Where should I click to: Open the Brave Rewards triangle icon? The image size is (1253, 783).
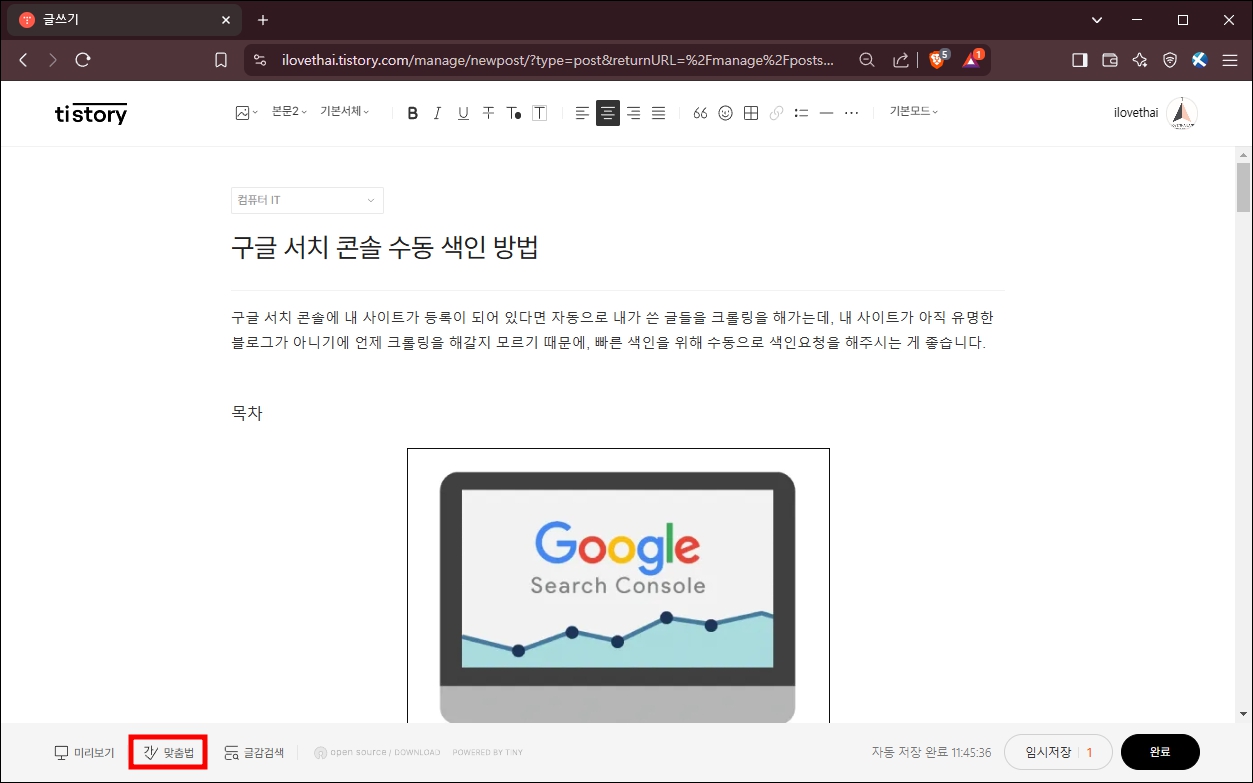[972, 60]
